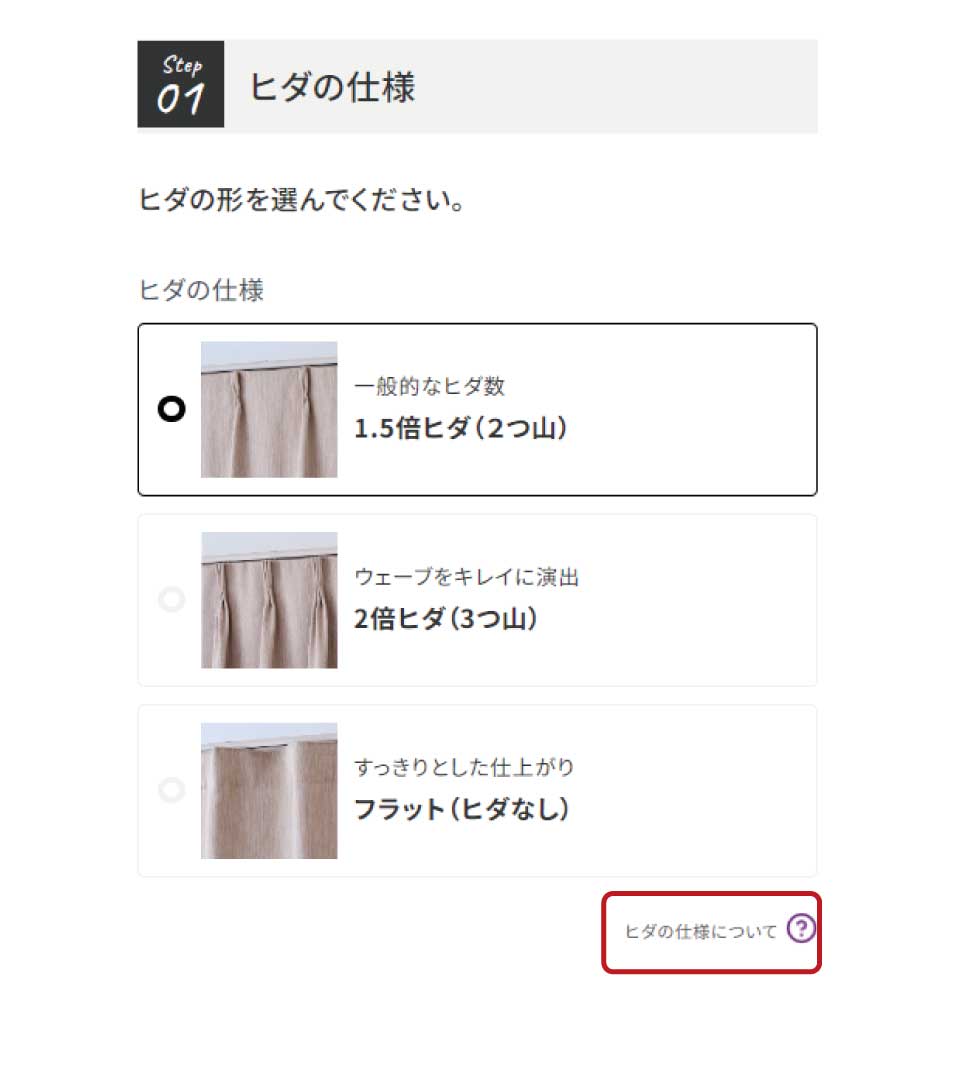Click the 一般的なヒダ数 subtitle
960x1092 pixels.
coord(429,387)
